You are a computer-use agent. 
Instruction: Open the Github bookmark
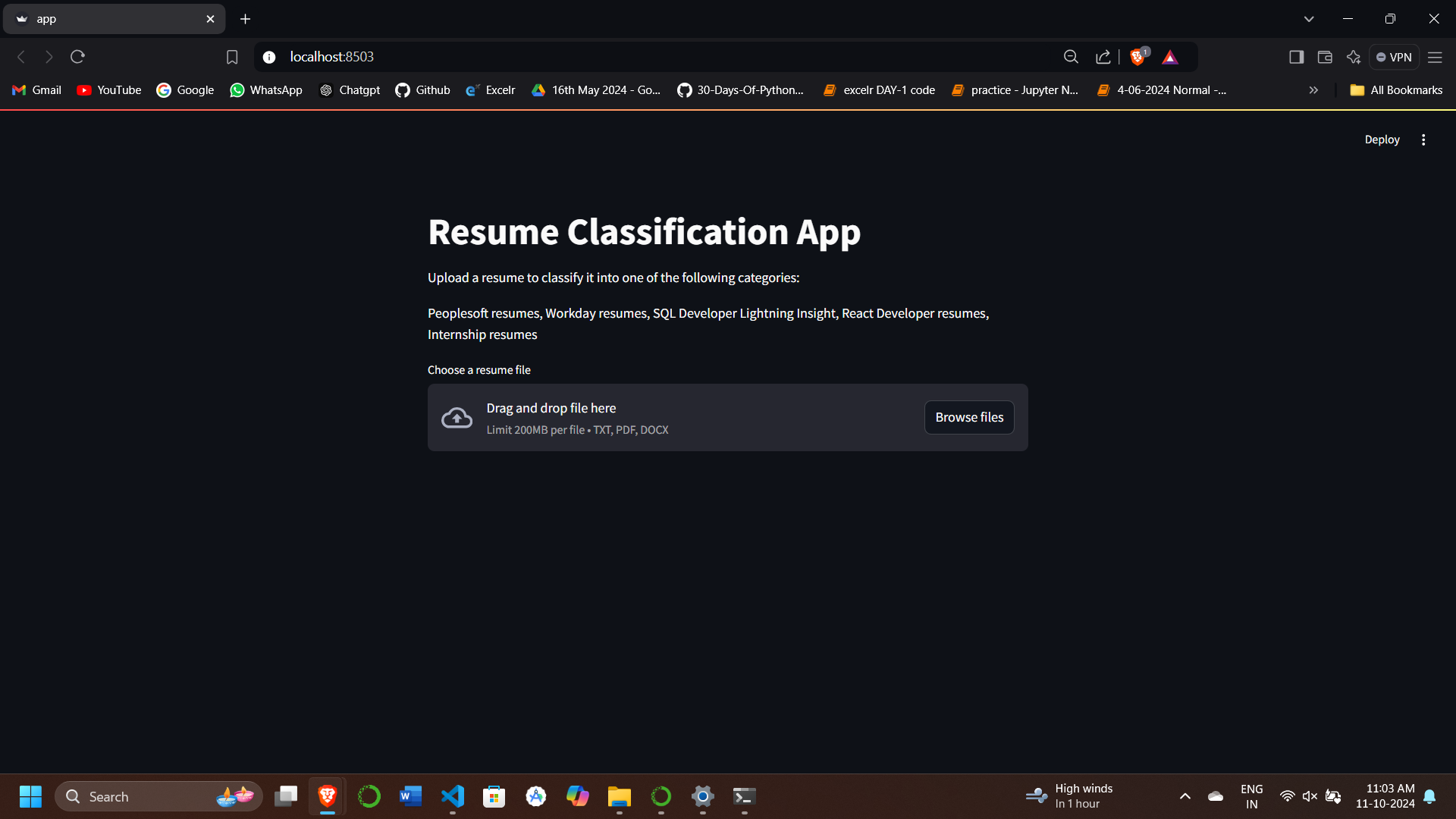coord(423,90)
